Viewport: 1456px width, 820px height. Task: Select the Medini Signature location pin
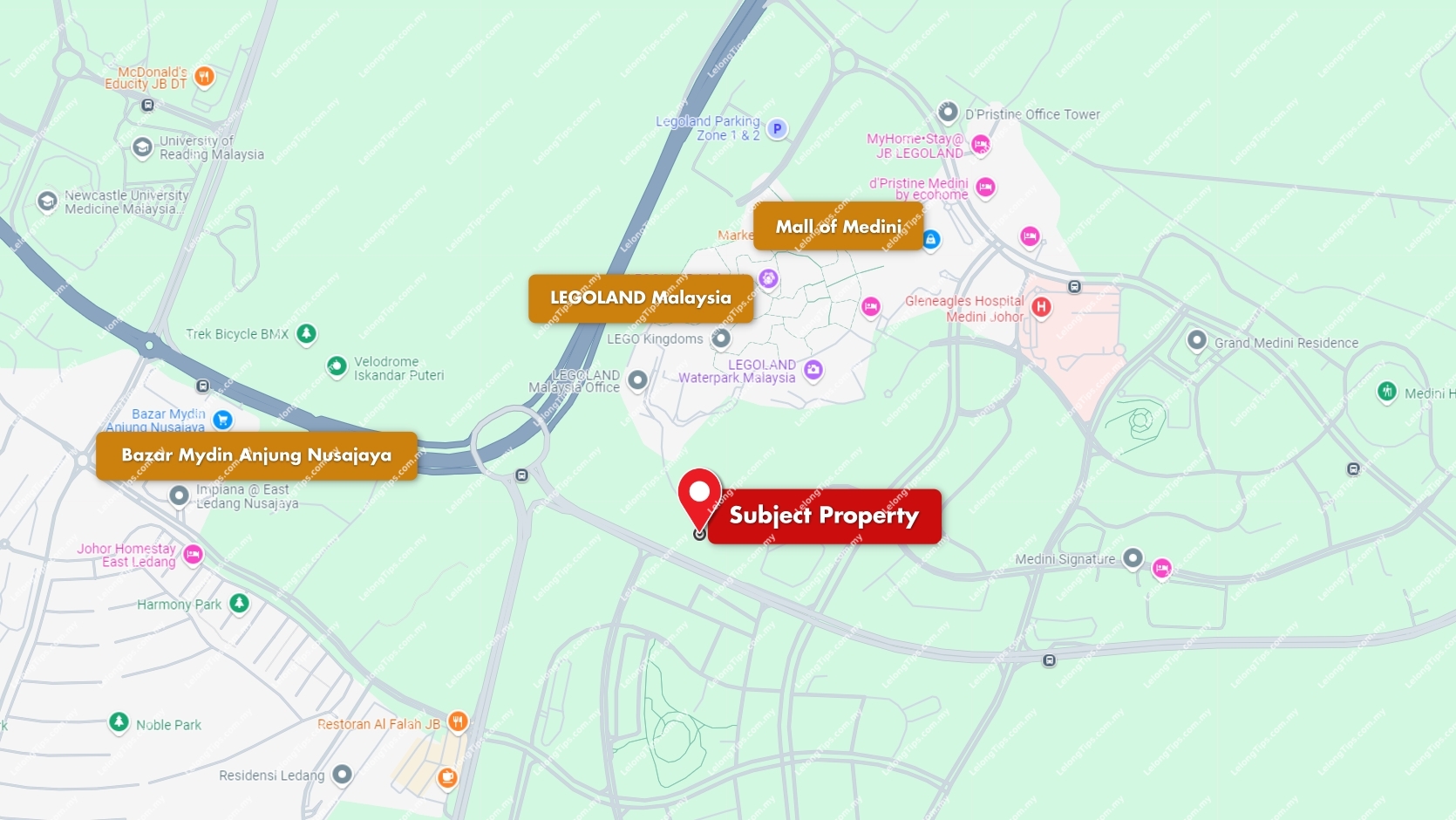pos(1133,557)
